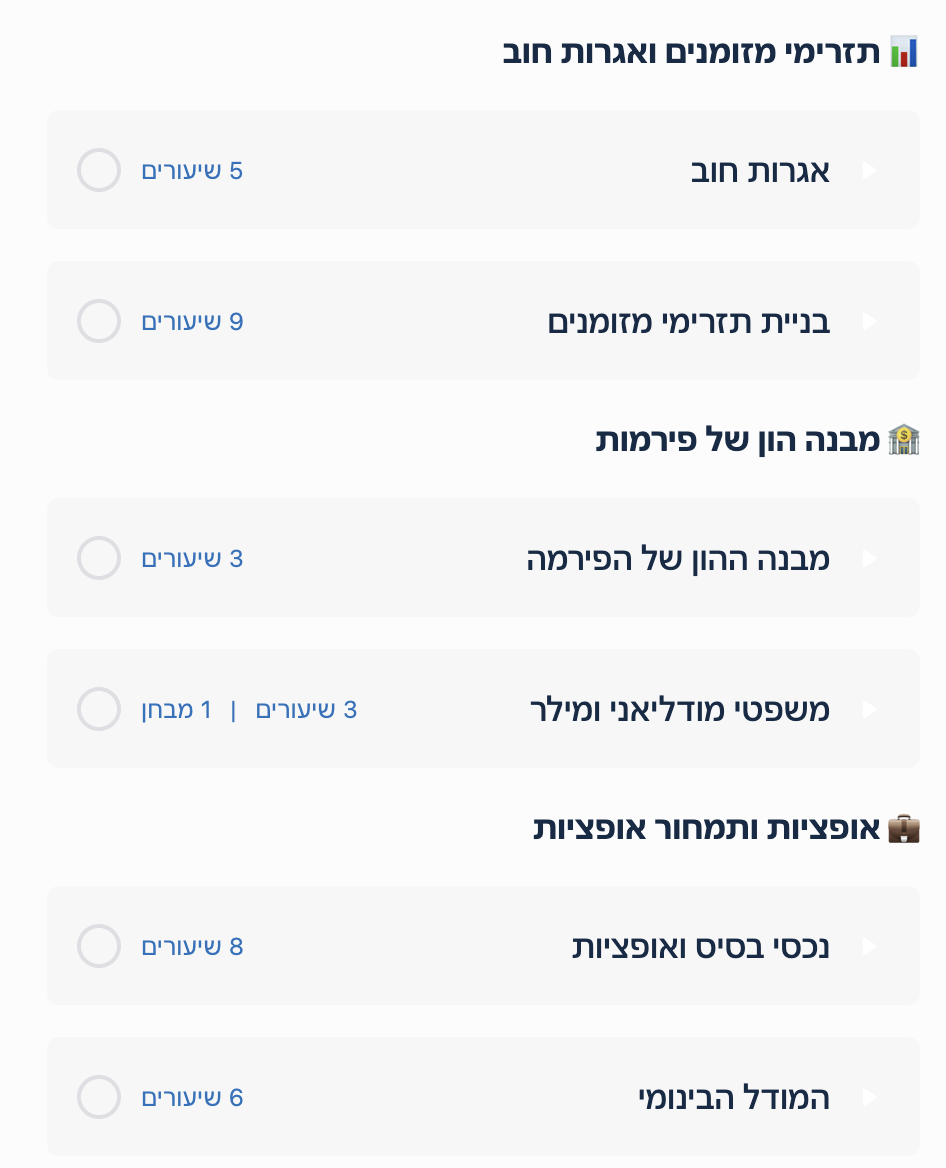
Task: Click the briefcase emoji icon
Action: point(904,828)
